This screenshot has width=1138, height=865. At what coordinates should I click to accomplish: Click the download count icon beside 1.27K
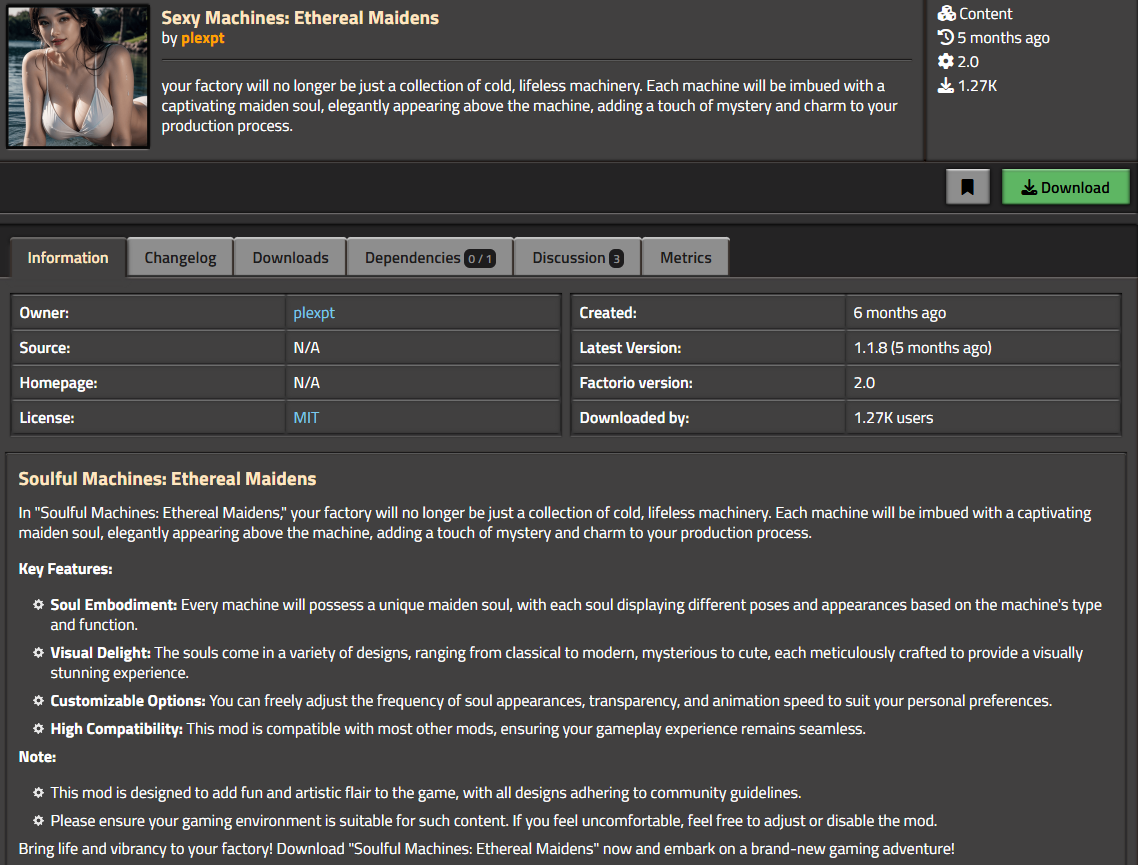(946, 86)
